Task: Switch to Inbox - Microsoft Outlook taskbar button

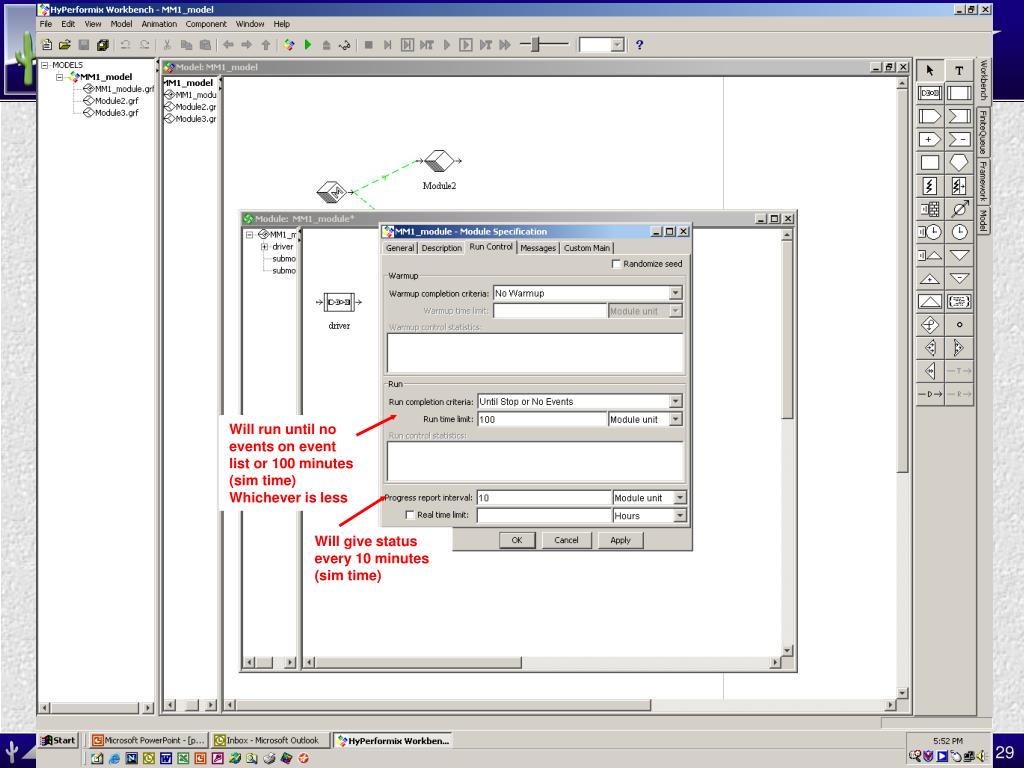Action: pyautogui.click(x=270, y=741)
